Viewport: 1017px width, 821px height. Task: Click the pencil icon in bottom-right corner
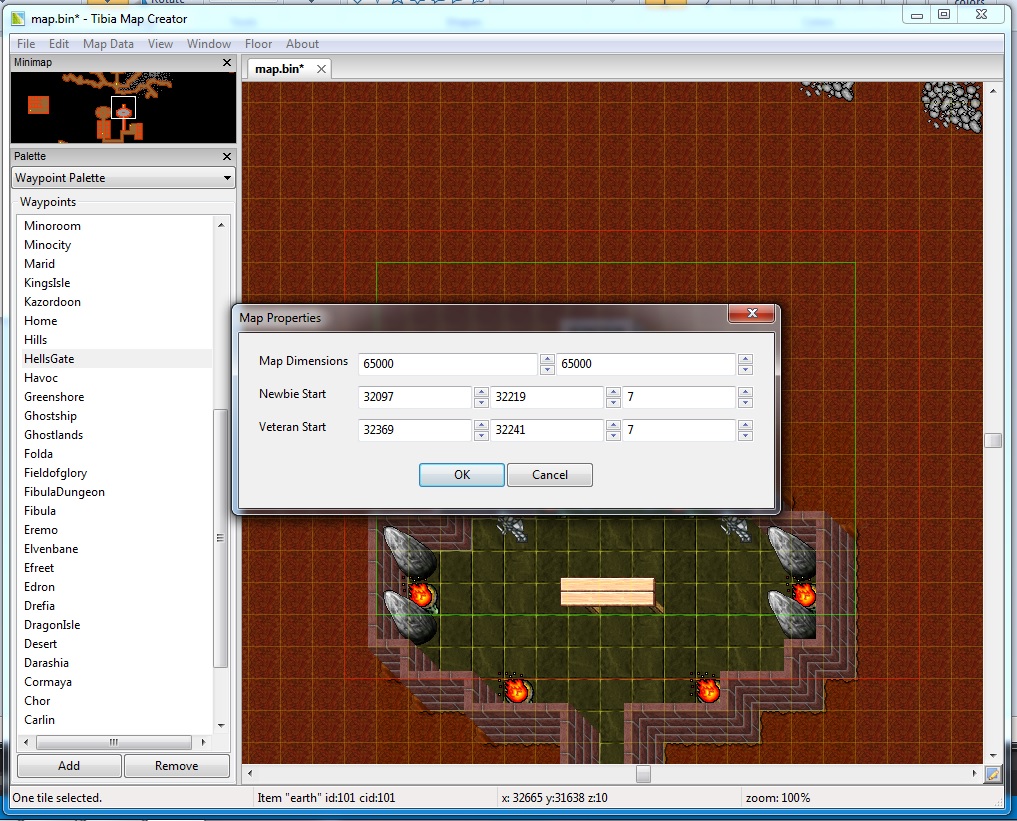click(x=992, y=774)
